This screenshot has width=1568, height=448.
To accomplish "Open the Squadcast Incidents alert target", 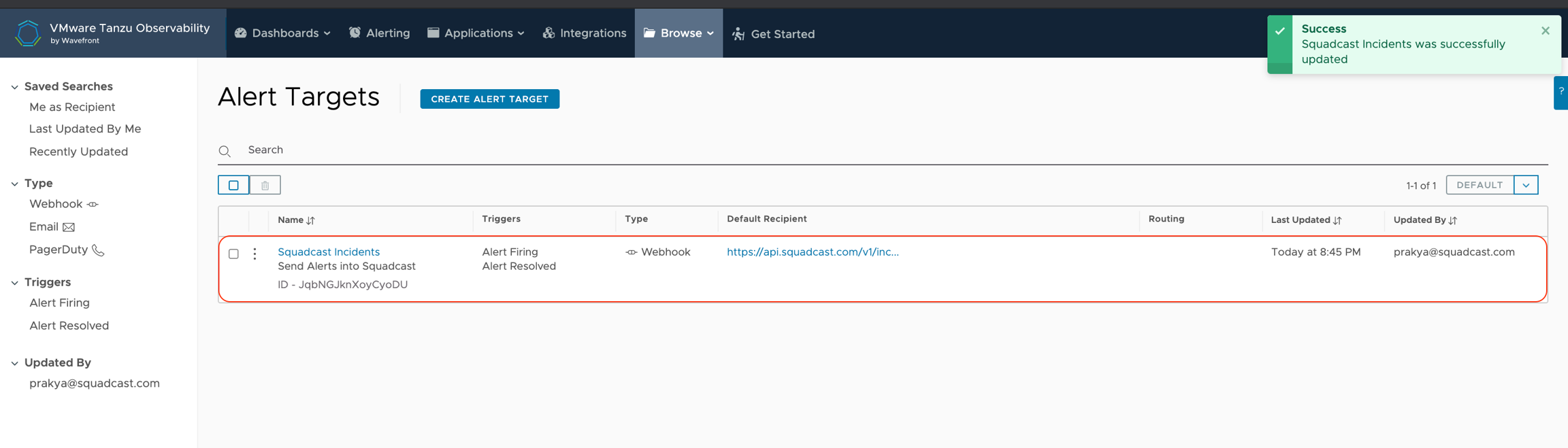I will click(x=329, y=252).
